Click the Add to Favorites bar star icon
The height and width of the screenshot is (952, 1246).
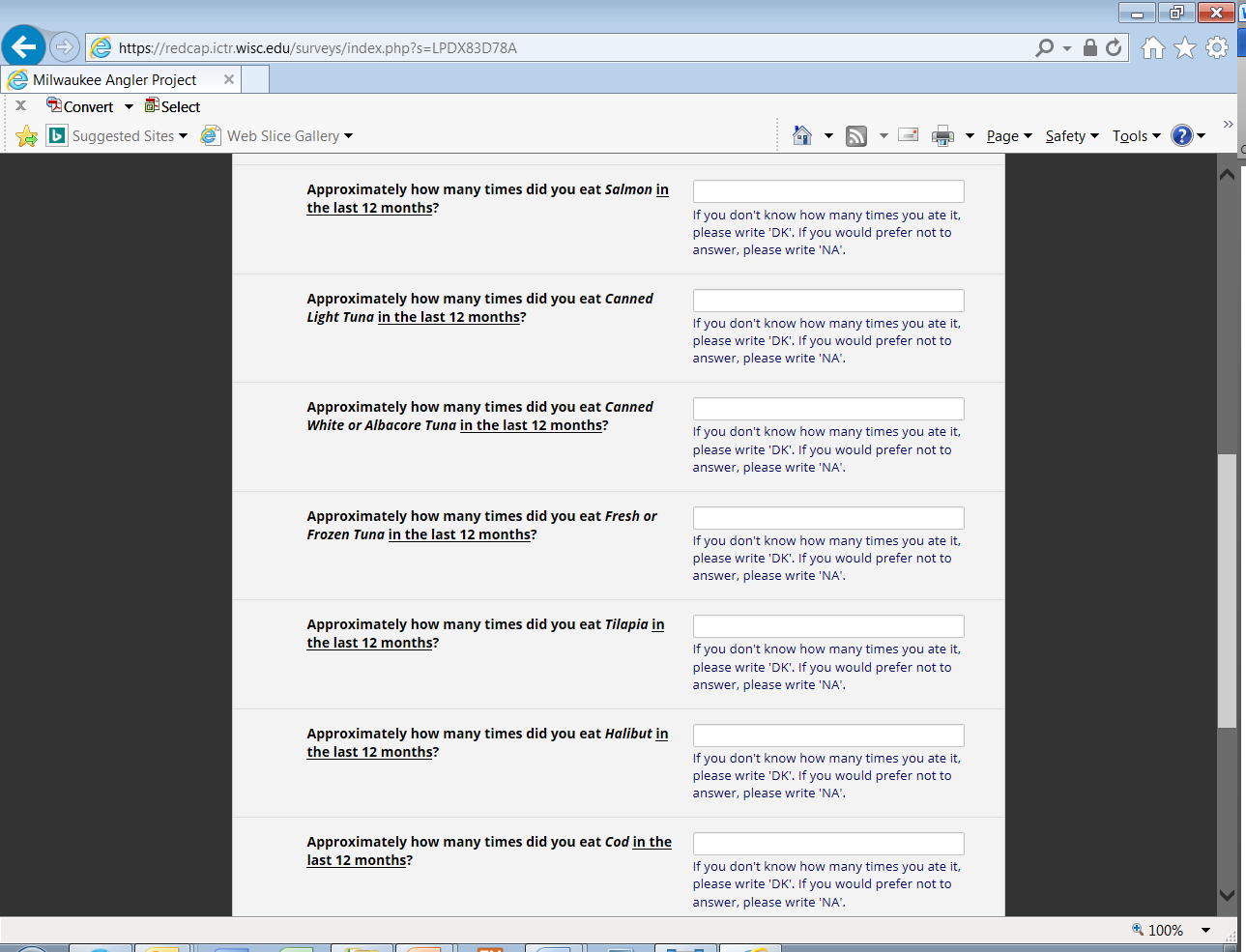(27, 136)
